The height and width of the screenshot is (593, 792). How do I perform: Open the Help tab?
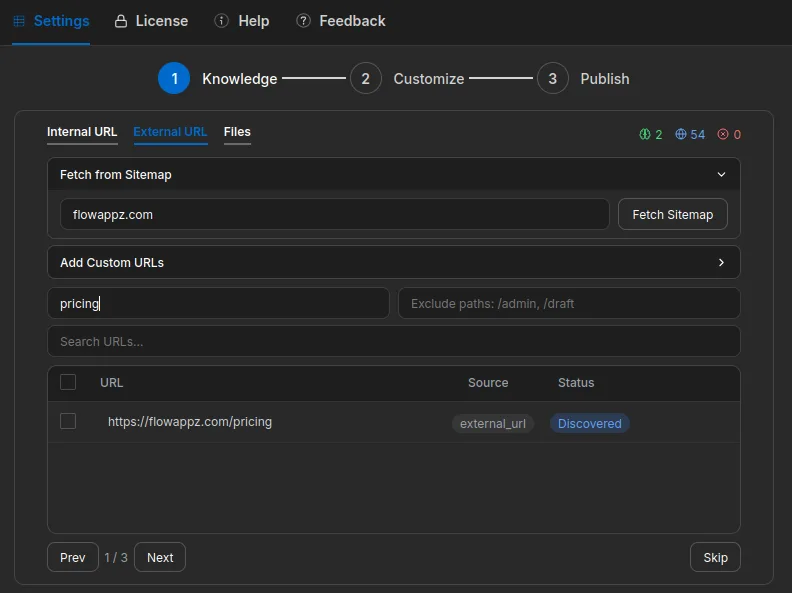(x=241, y=21)
